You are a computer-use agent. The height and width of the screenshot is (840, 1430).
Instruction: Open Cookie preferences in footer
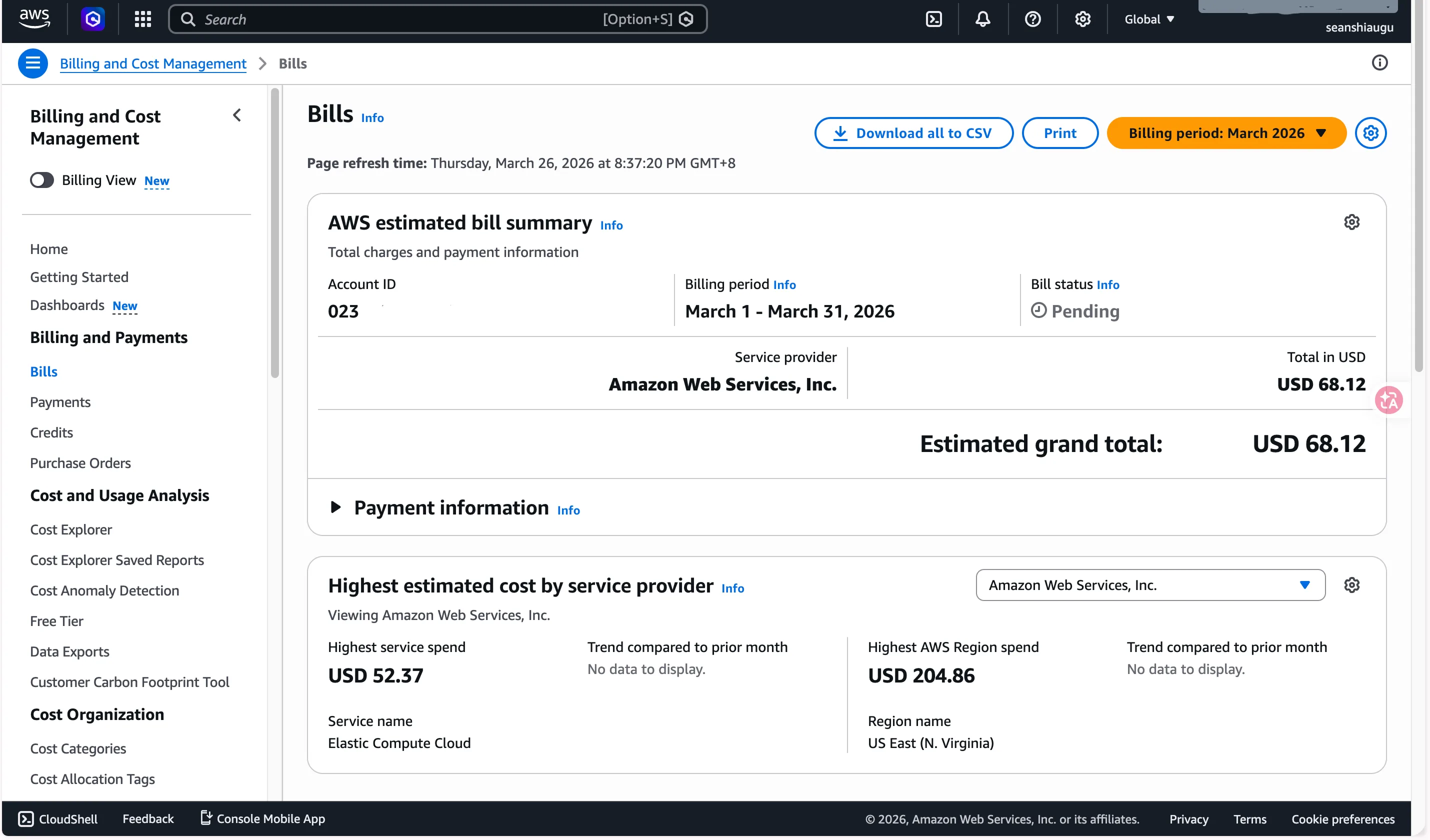click(1343, 819)
